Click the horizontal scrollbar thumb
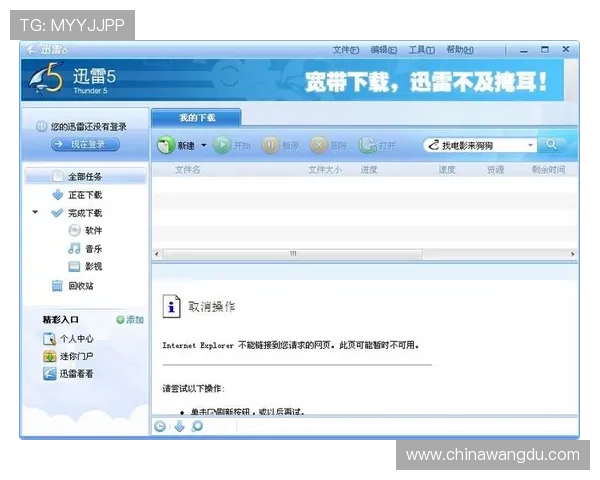 [x=293, y=254]
